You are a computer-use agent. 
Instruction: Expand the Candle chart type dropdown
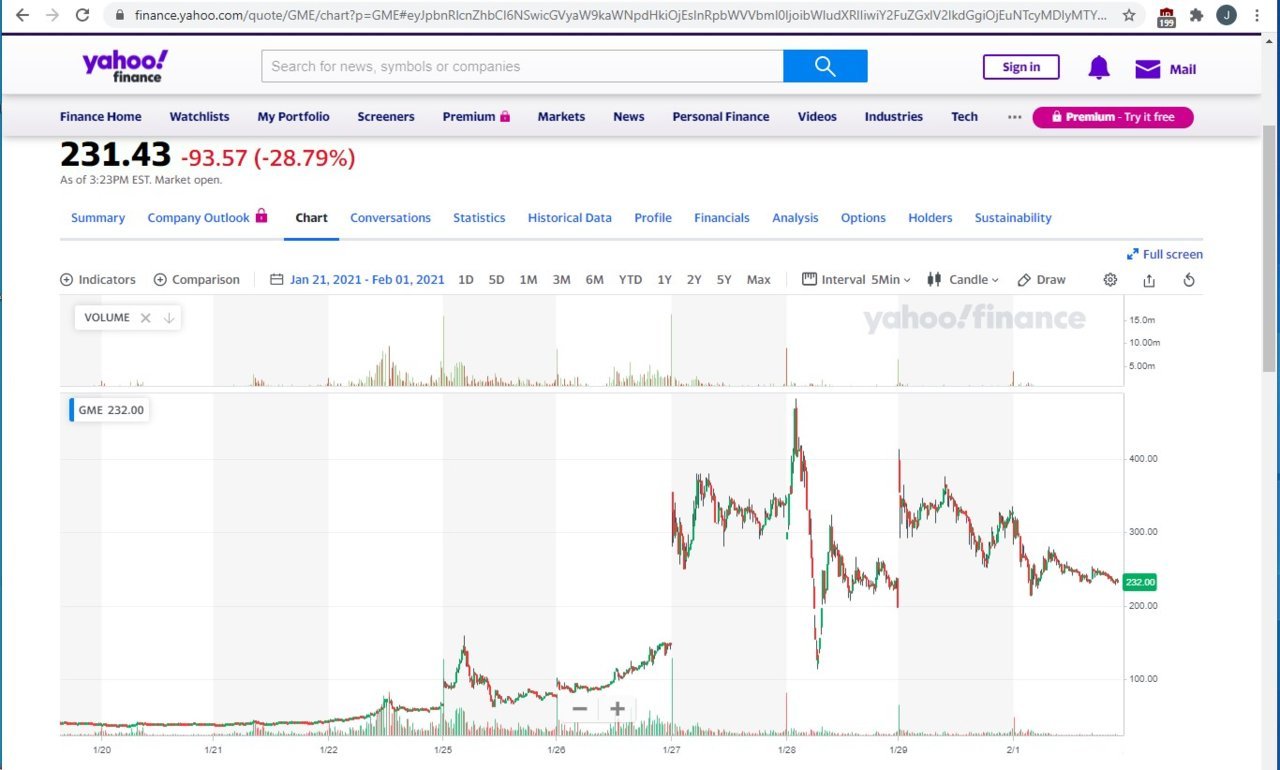point(963,280)
